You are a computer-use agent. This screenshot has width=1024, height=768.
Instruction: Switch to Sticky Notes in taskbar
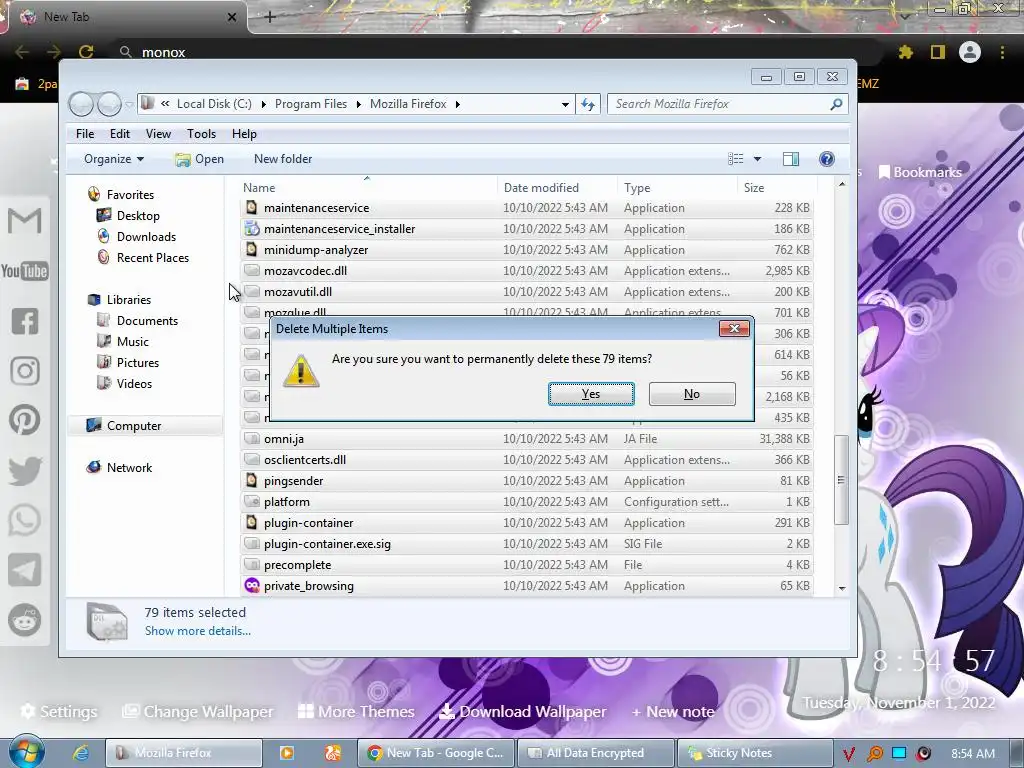(x=756, y=753)
